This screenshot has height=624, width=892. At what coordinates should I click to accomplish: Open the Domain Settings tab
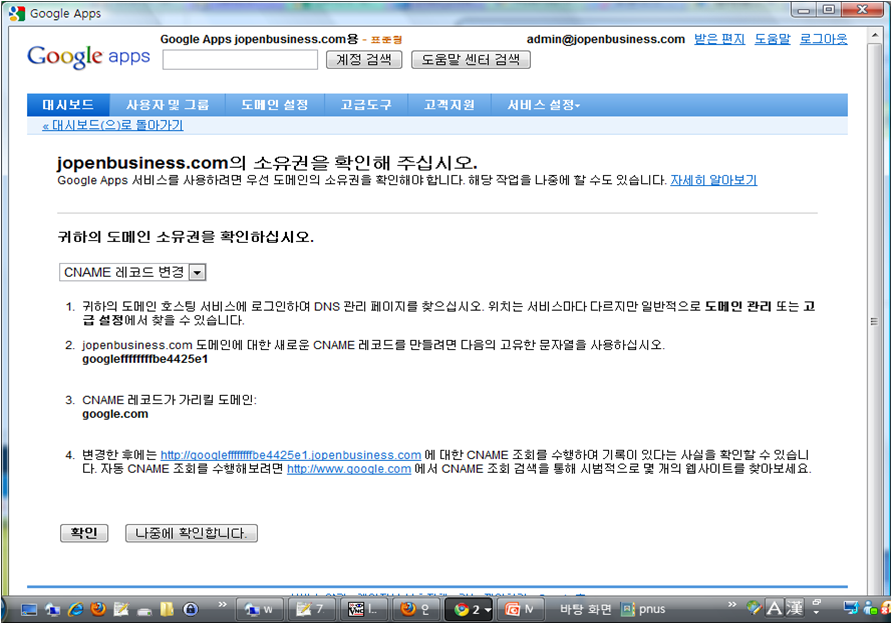pos(275,105)
